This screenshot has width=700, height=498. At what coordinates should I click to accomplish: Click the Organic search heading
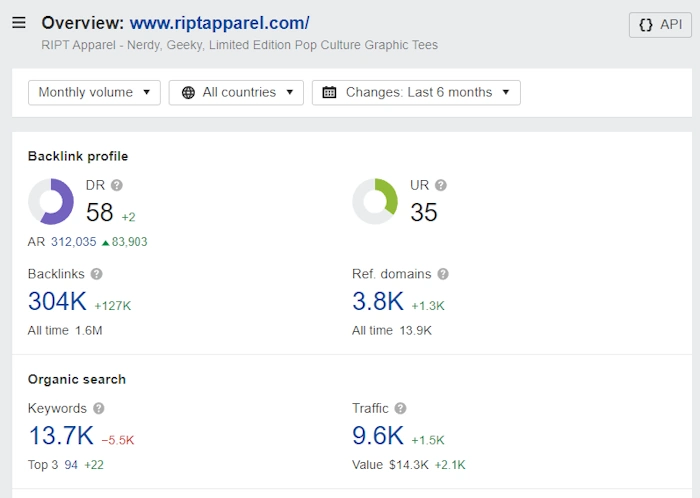coord(77,379)
